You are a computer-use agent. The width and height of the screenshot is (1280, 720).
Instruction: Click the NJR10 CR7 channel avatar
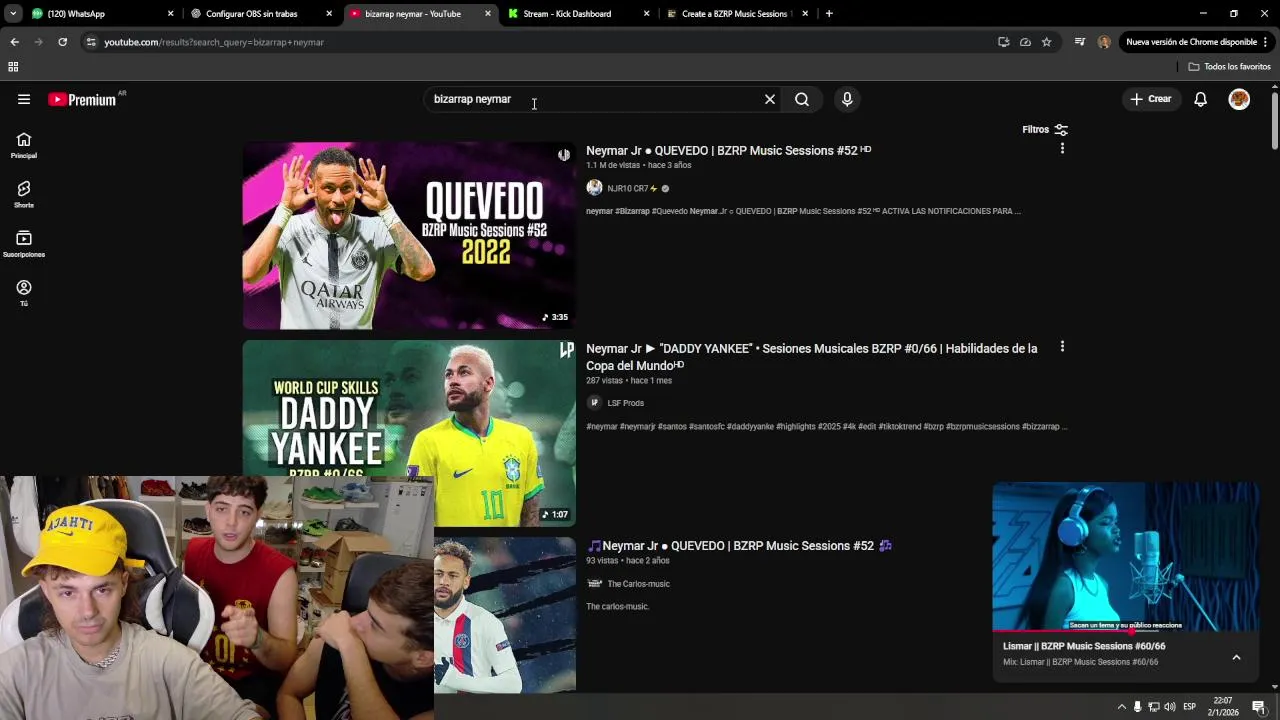tap(594, 188)
